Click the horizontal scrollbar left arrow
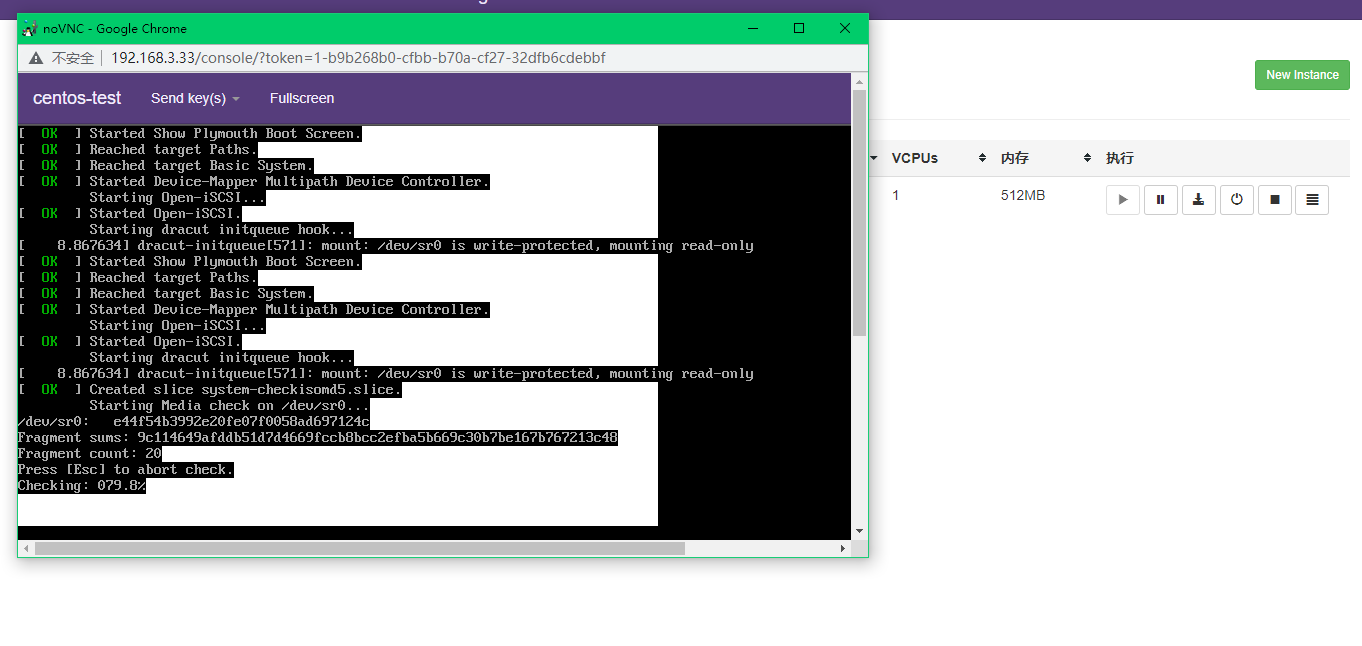 tap(27, 549)
